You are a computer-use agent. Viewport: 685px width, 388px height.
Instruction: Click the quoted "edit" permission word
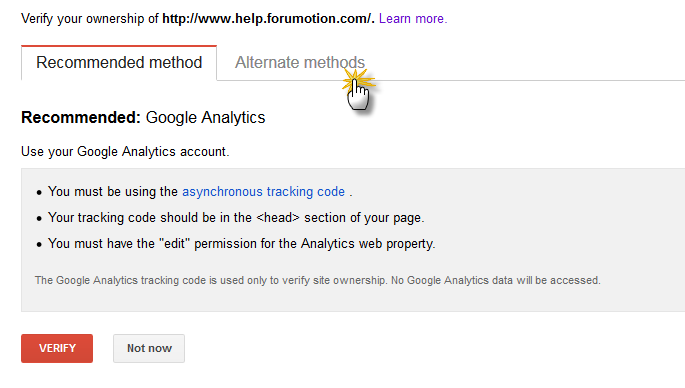(174, 243)
